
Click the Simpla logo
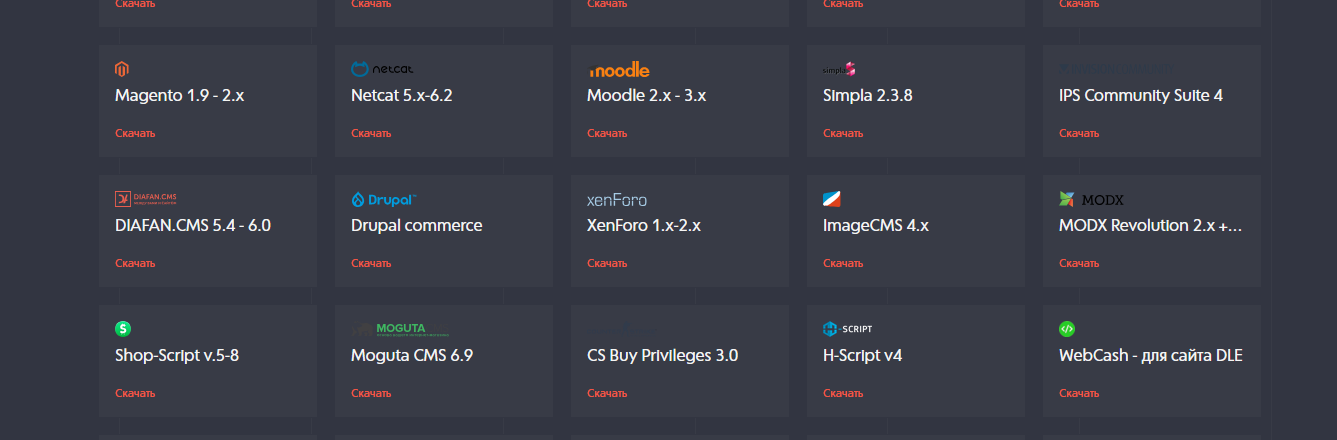[x=839, y=69]
